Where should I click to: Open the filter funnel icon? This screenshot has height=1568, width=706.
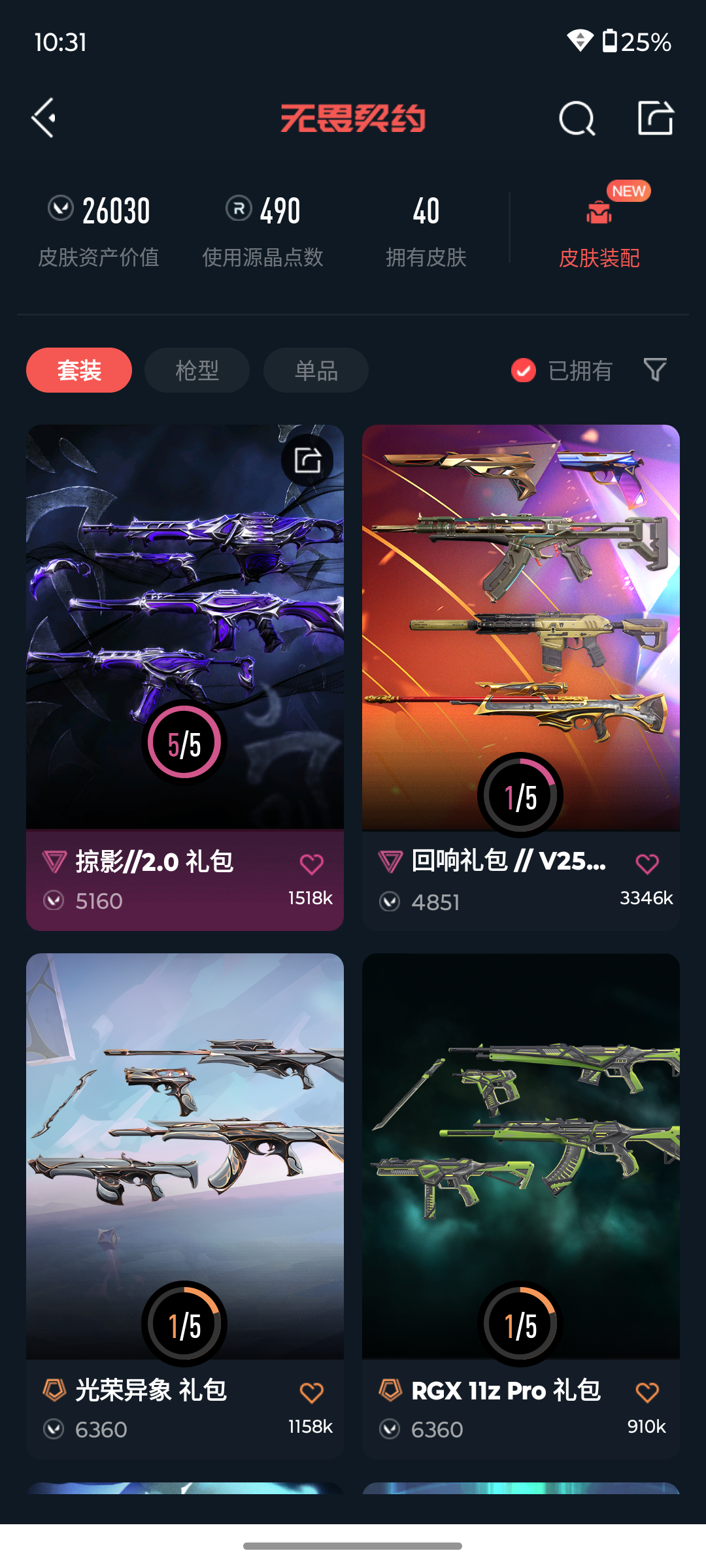pos(655,370)
